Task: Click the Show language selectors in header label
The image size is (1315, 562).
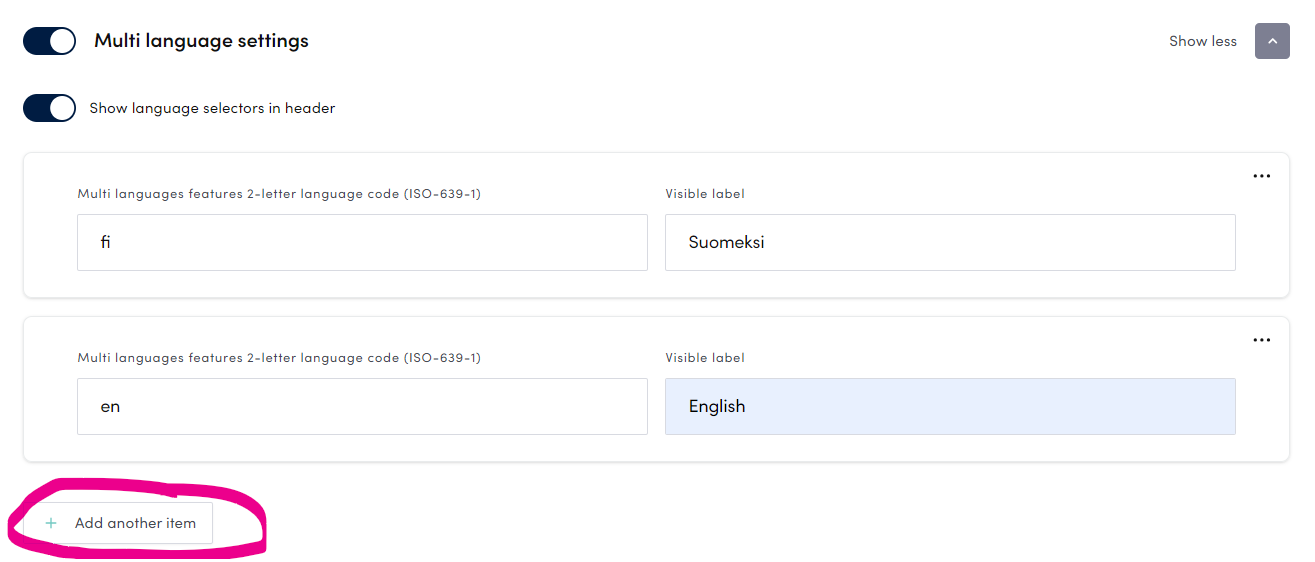Action: 212,108
